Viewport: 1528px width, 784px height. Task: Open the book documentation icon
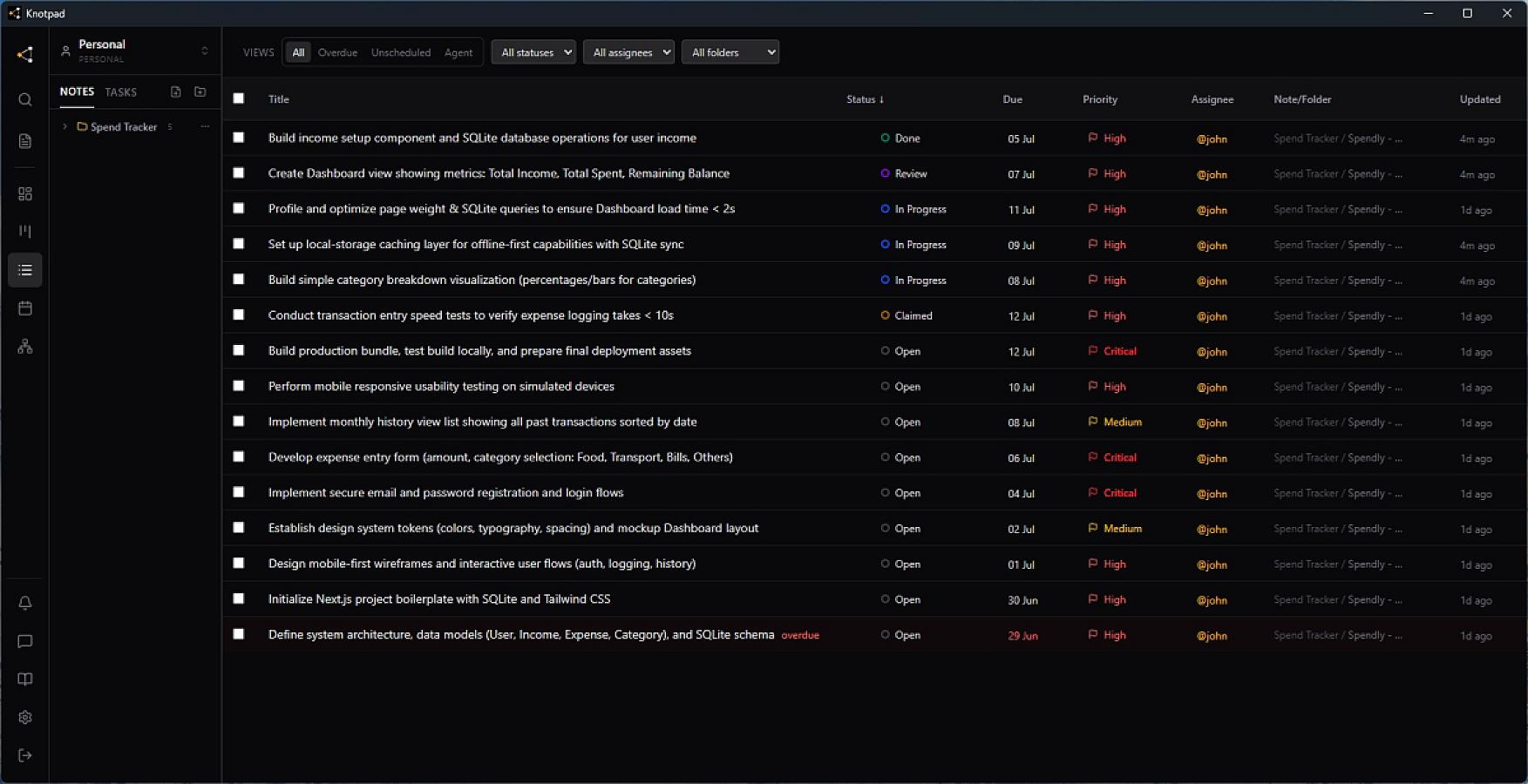coord(25,679)
